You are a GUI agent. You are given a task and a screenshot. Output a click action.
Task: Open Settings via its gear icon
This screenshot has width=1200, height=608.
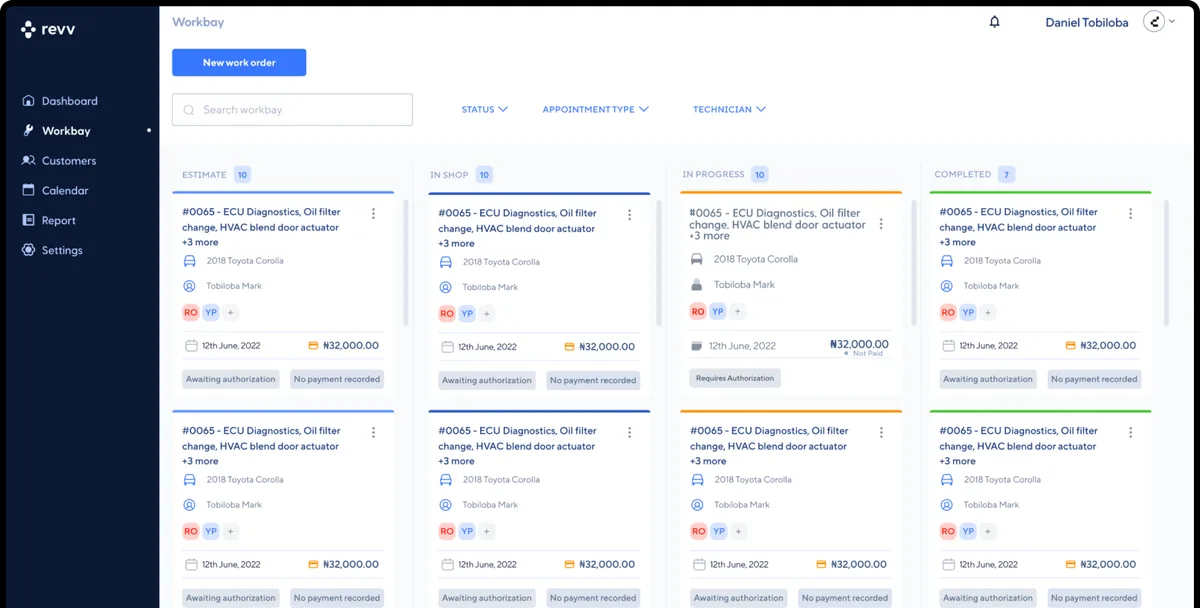pyautogui.click(x=28, y=250)
